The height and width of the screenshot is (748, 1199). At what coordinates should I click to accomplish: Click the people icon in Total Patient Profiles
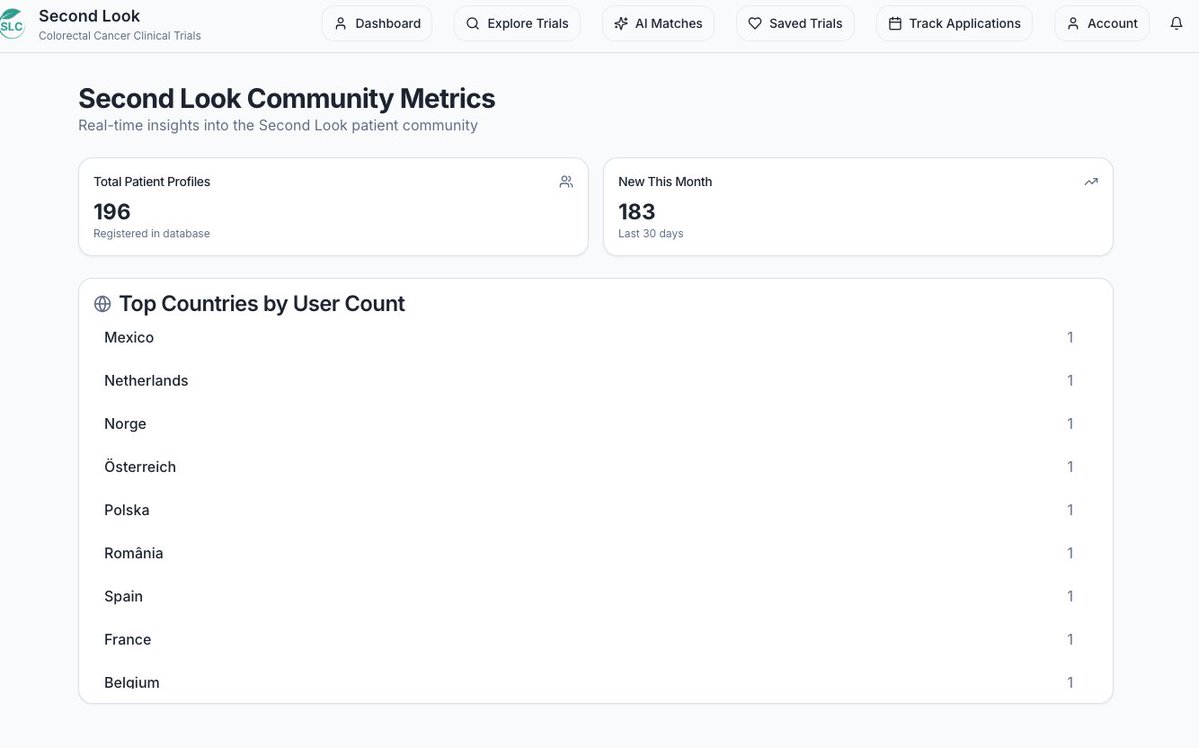(566, 182)
